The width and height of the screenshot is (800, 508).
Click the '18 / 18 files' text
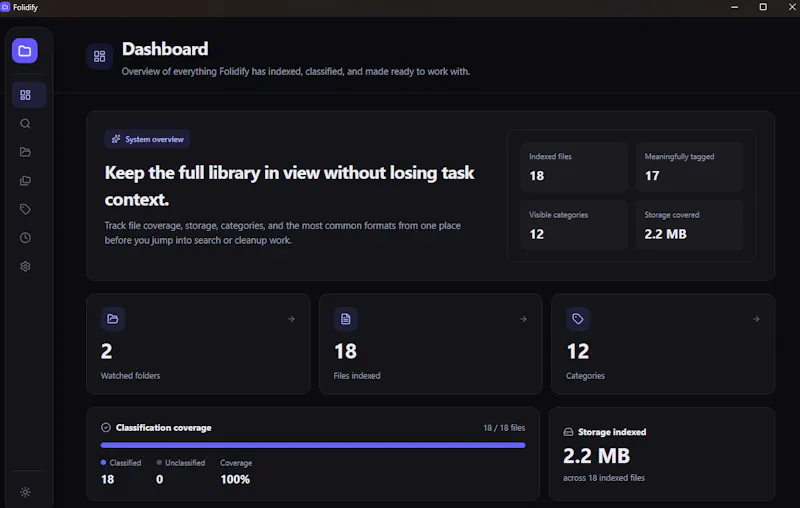(504, 428)
